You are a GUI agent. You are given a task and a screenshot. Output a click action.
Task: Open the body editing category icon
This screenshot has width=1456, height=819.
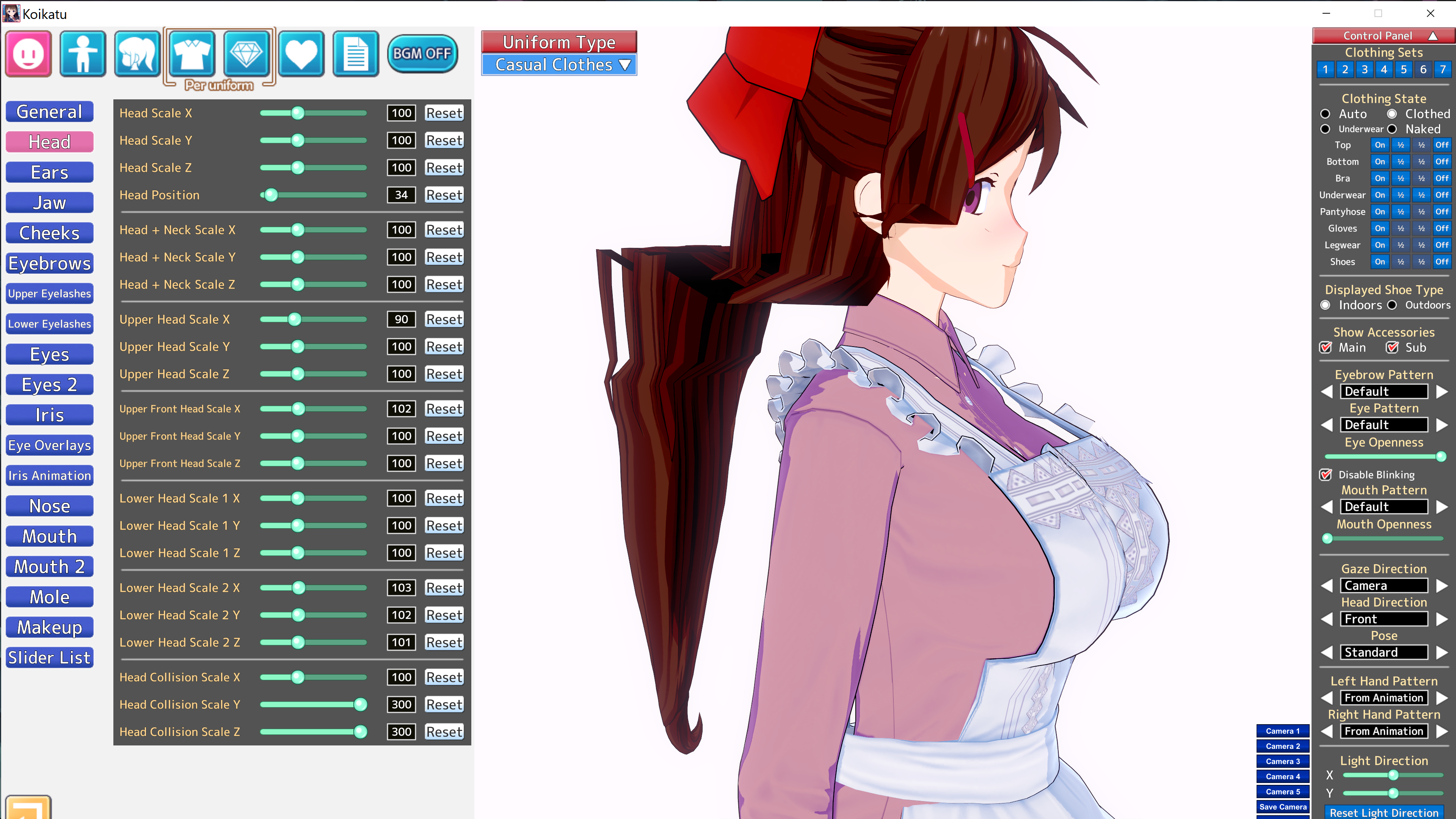point(83,54)
